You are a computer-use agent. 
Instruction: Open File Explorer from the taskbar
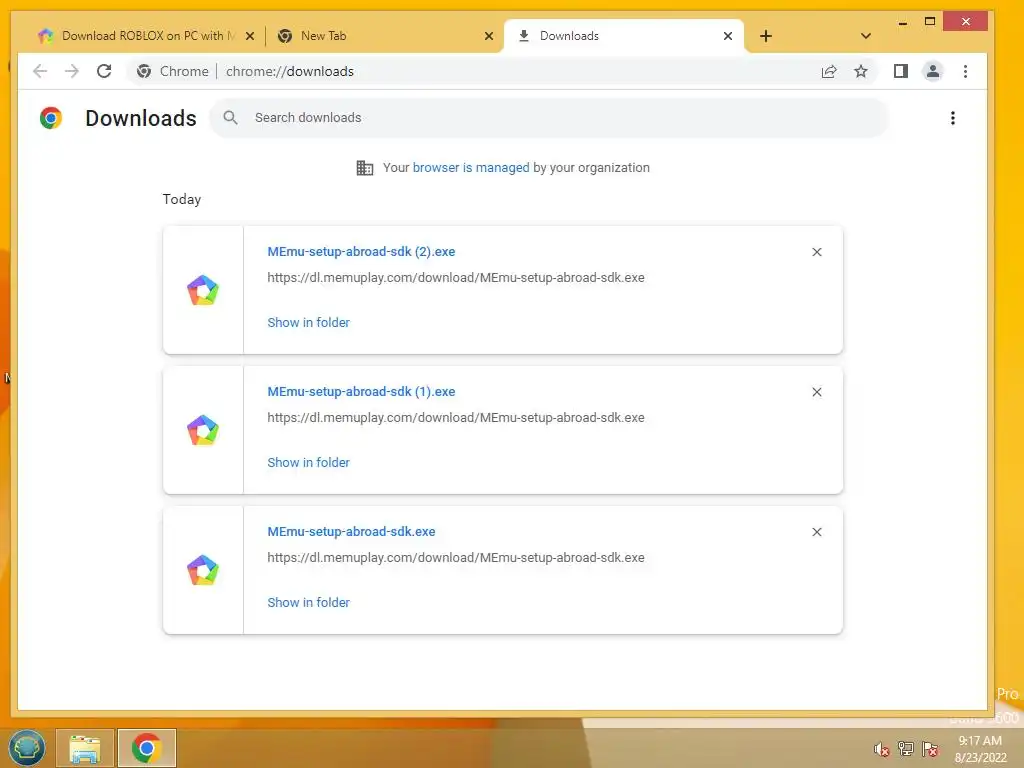point(85,748)
